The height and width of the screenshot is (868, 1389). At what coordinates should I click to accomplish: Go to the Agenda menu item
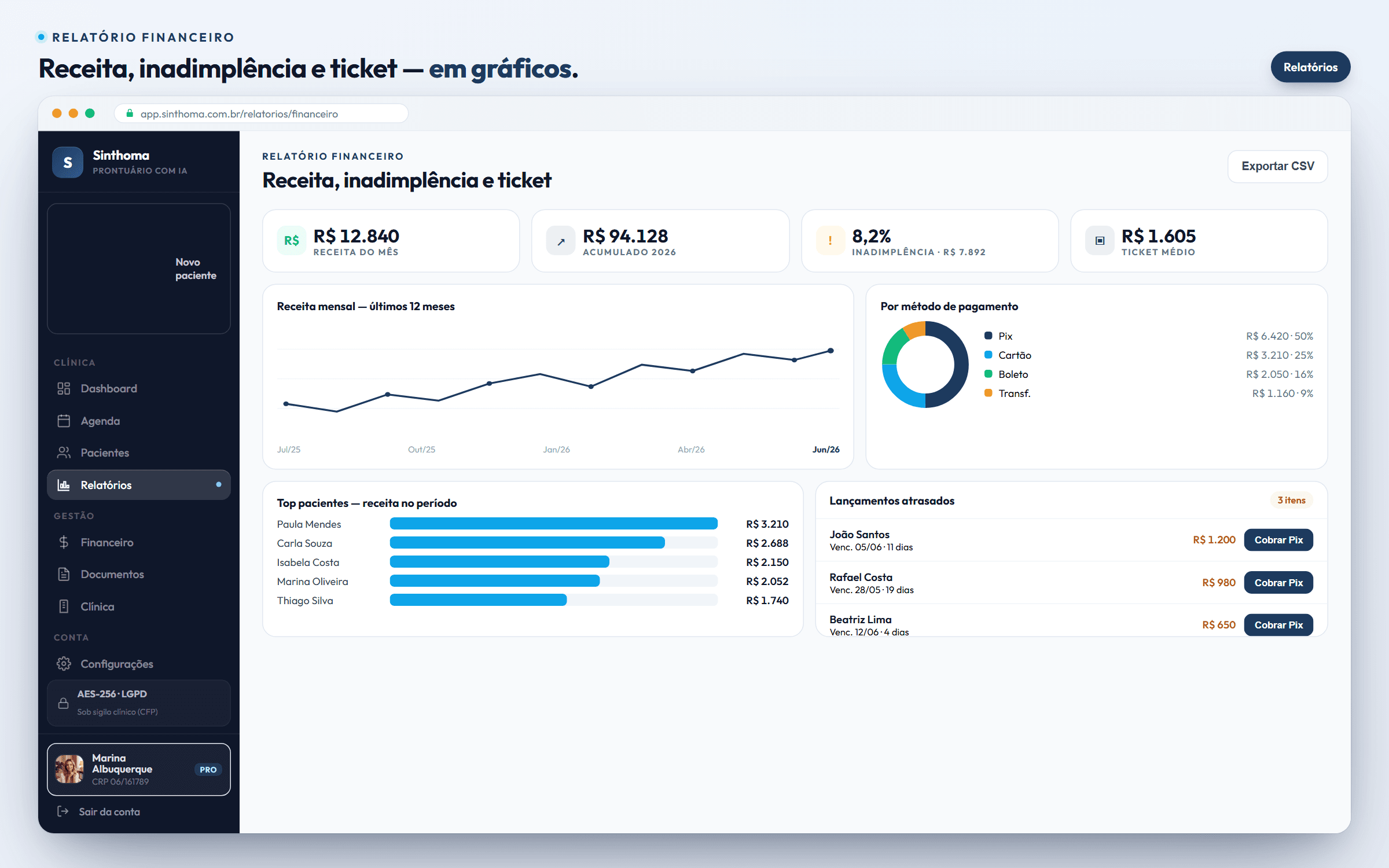(x=139, y=421)
